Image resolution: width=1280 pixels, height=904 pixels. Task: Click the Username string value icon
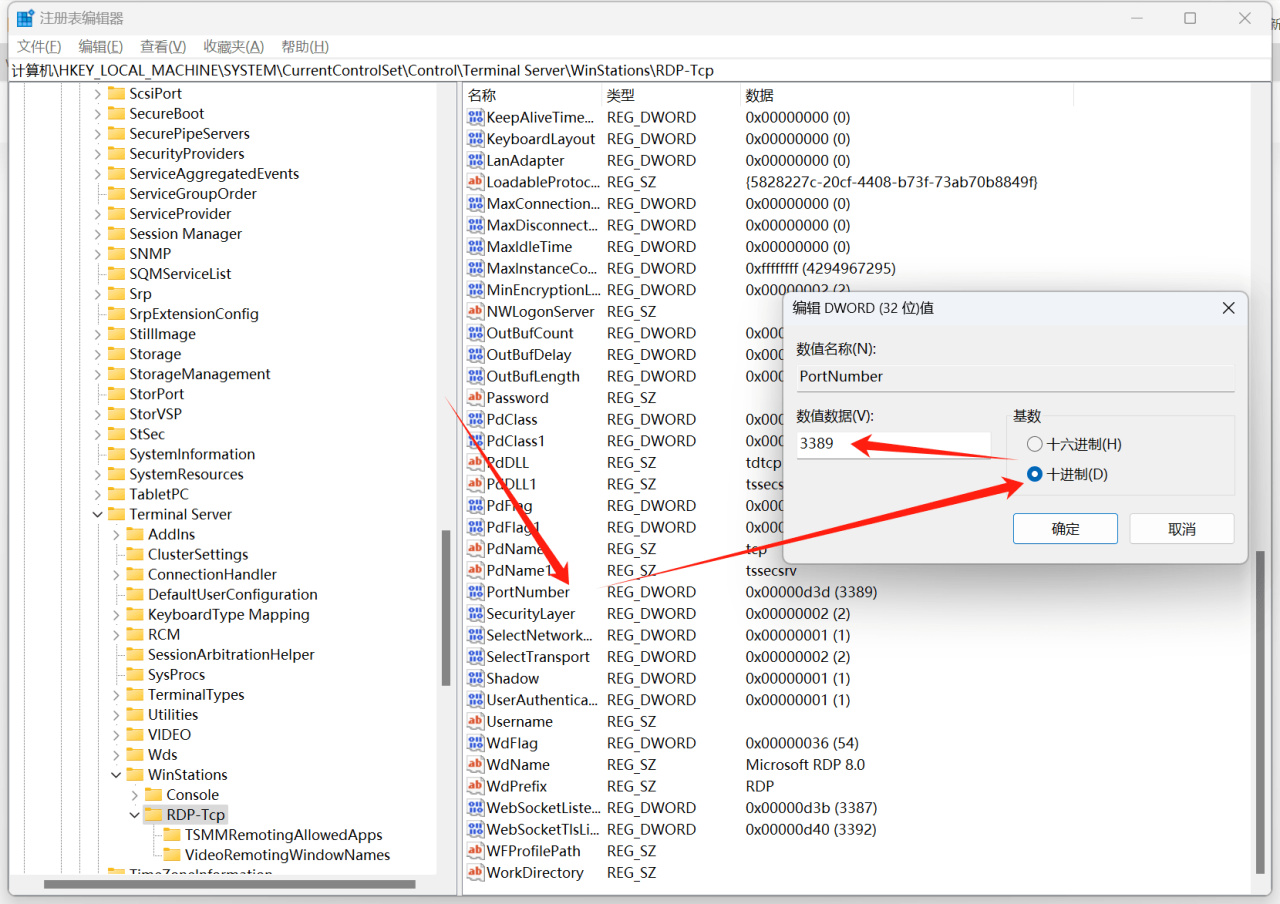476,721
